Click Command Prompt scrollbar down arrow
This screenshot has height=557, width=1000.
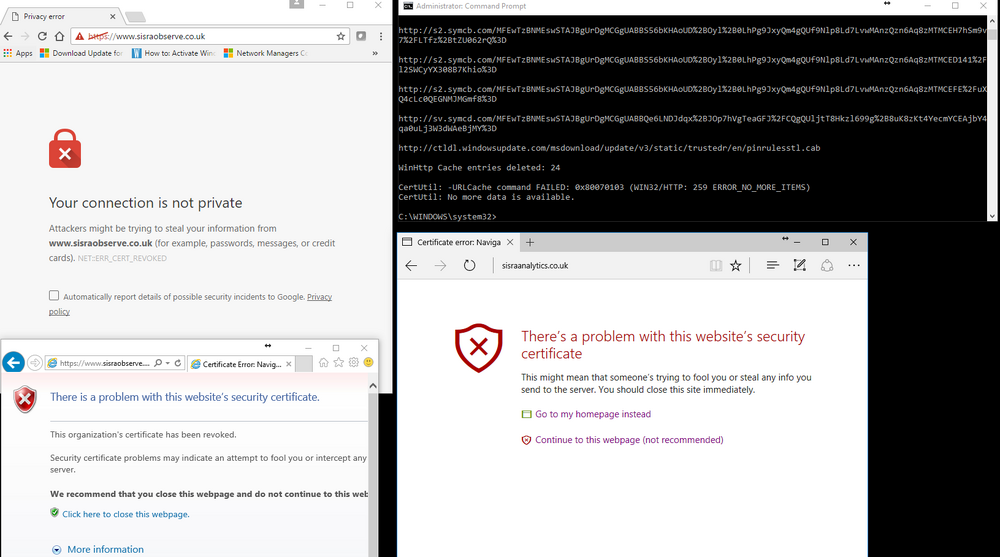tap(992, 216)
